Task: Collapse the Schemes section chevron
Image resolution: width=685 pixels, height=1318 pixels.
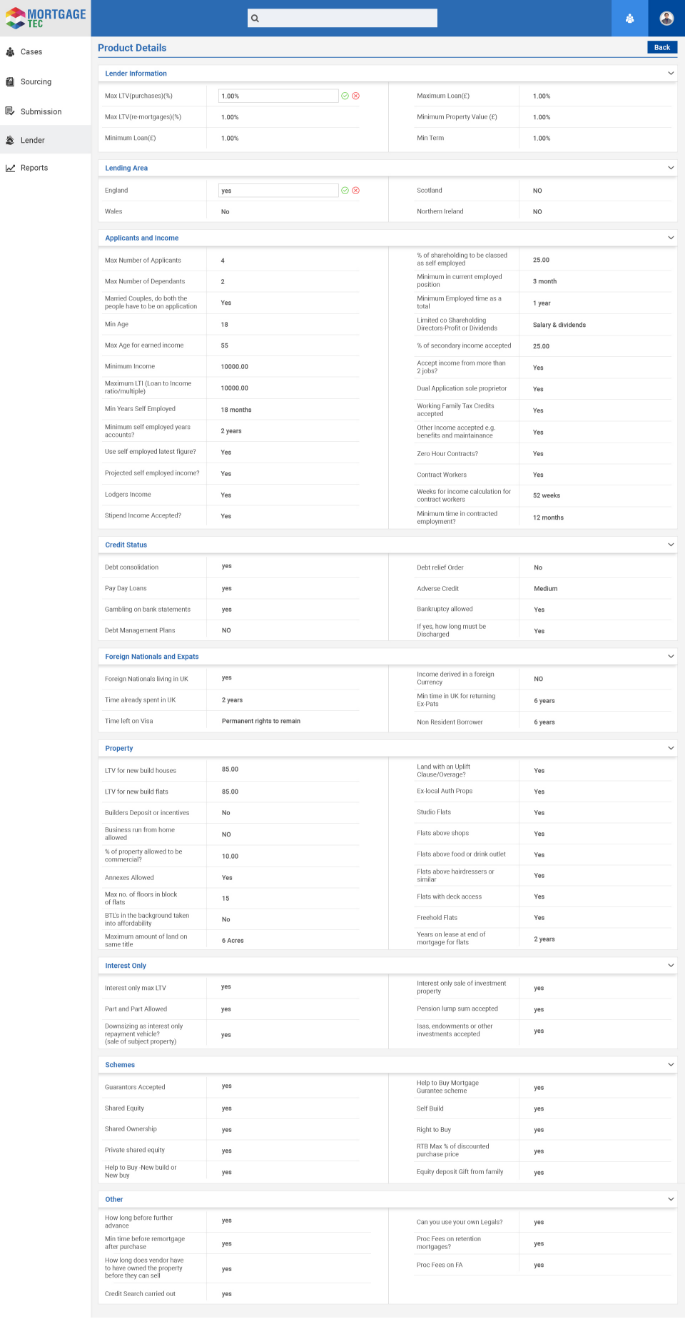Action: tap(672, 1065)
